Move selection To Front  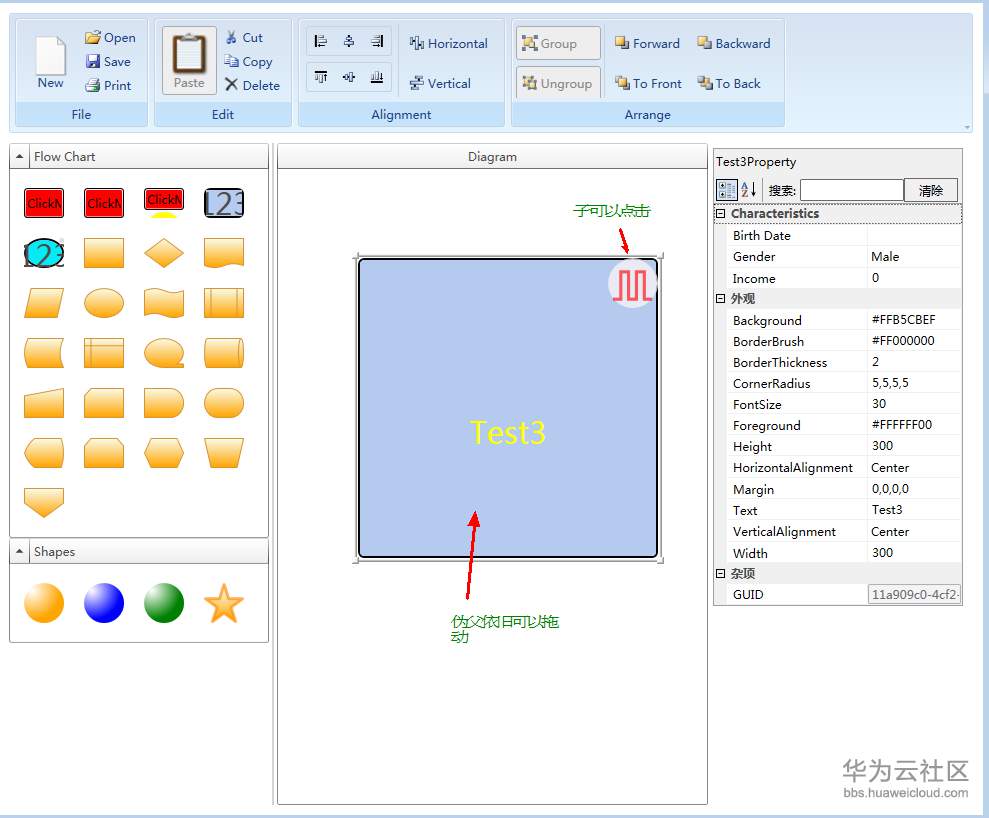[648, 83]
